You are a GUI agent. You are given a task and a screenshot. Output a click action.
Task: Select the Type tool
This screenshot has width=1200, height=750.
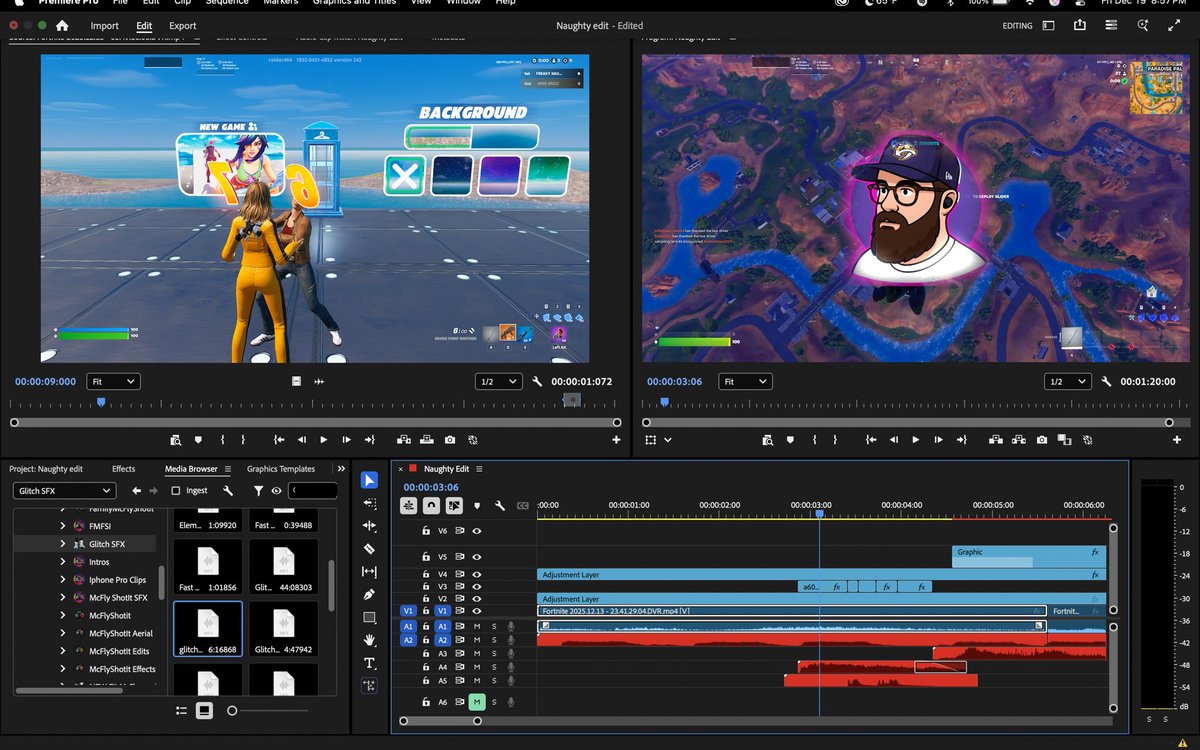[369, 663]
